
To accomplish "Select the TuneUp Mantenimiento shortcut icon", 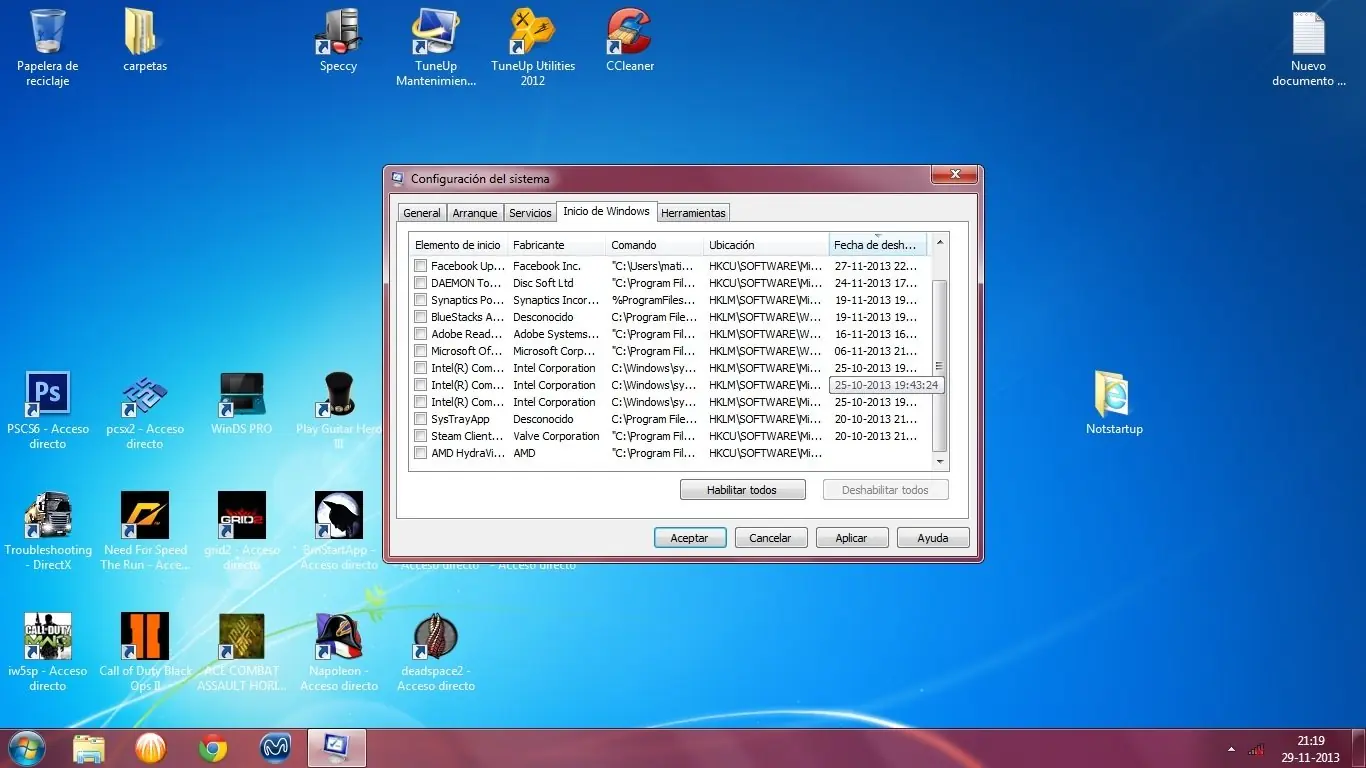I will tap(436, 48).
